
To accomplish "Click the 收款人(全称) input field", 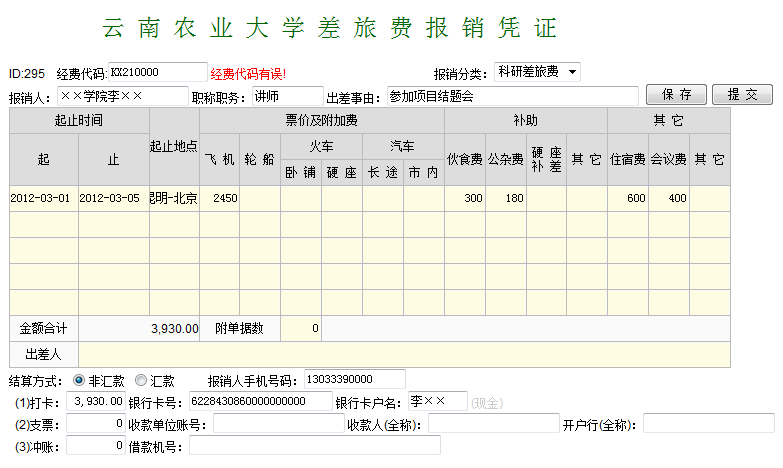I will [493, 424].
